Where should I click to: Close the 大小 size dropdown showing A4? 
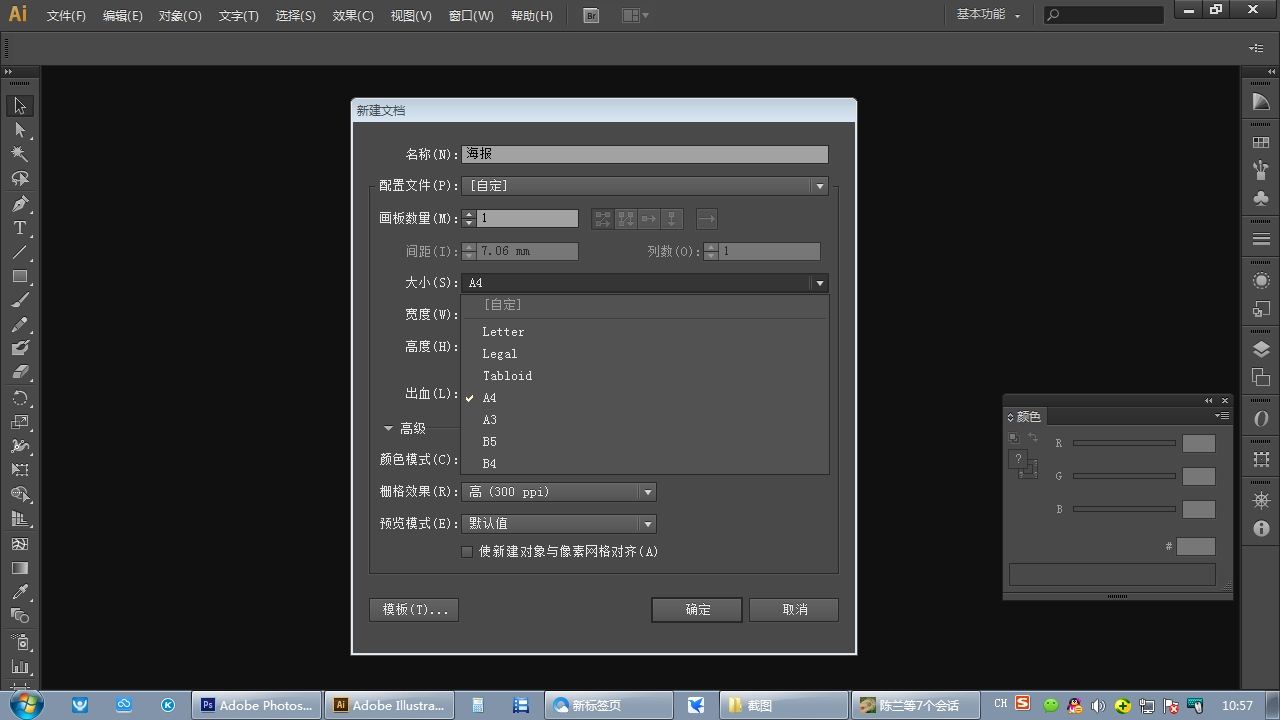(644, 283)
